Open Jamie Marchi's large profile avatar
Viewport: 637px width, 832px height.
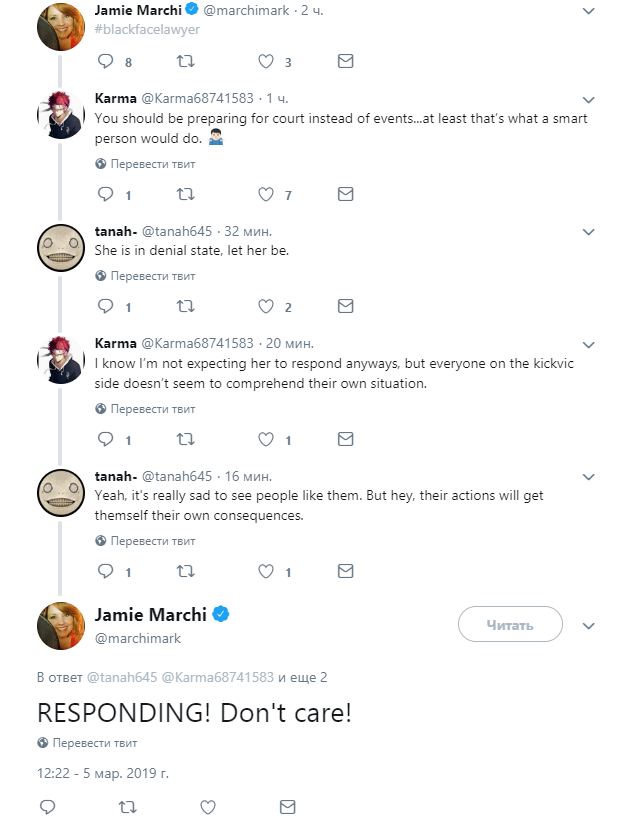[61, 626]
